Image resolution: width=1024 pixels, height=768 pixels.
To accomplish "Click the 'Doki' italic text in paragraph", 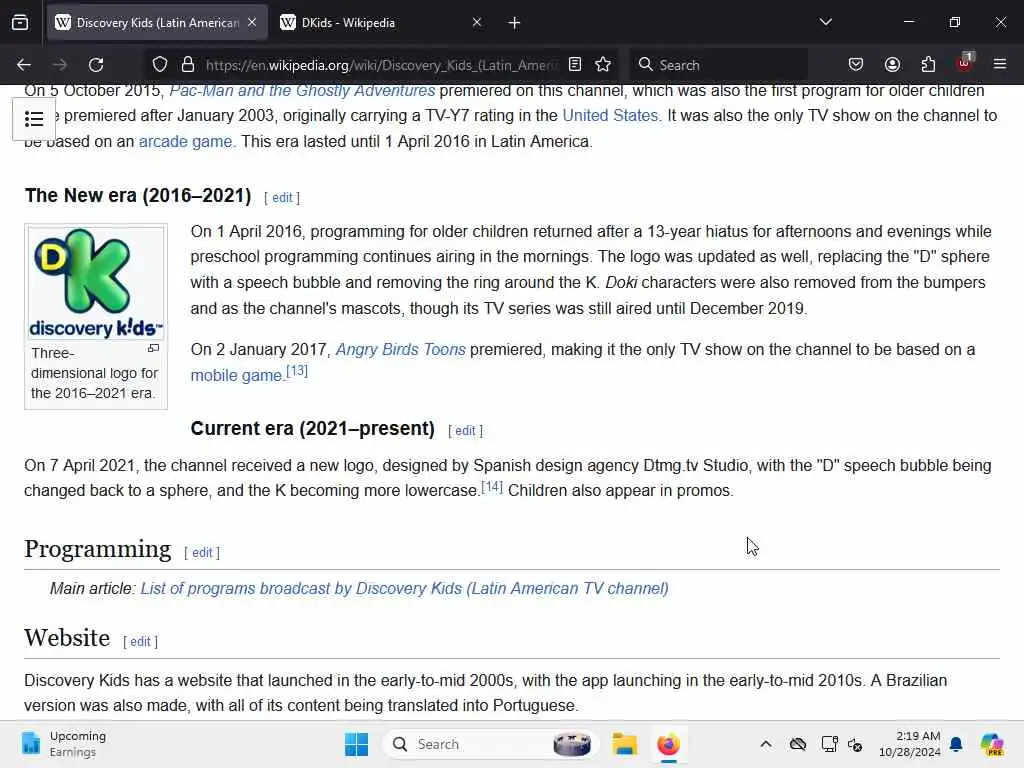I will (x=622, y=283).
